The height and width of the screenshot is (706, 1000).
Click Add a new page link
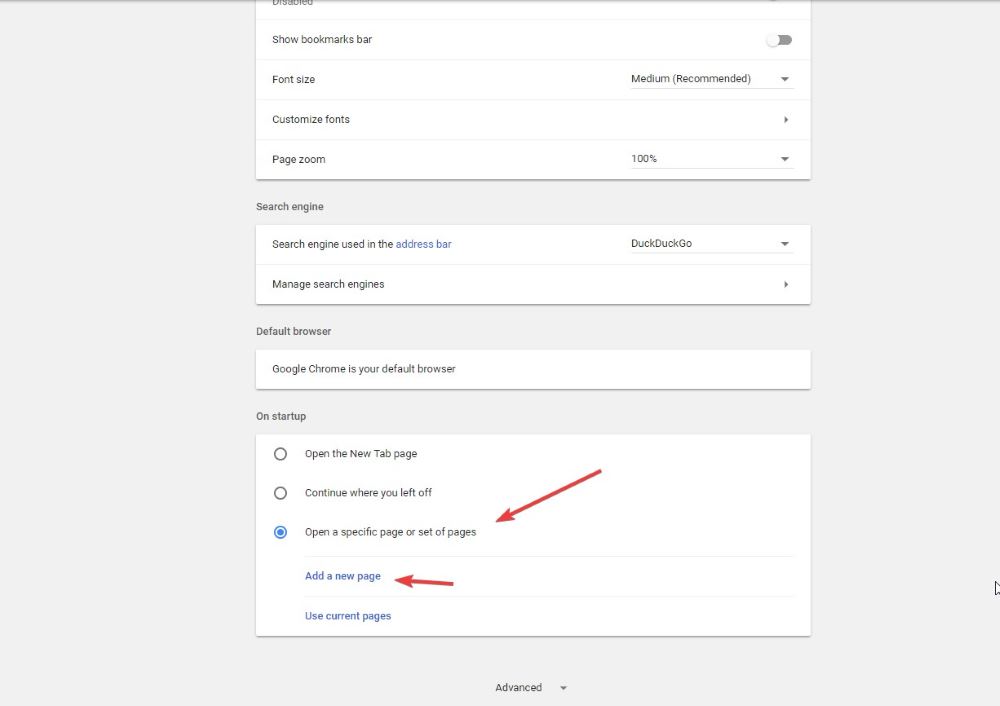point(342,576)
